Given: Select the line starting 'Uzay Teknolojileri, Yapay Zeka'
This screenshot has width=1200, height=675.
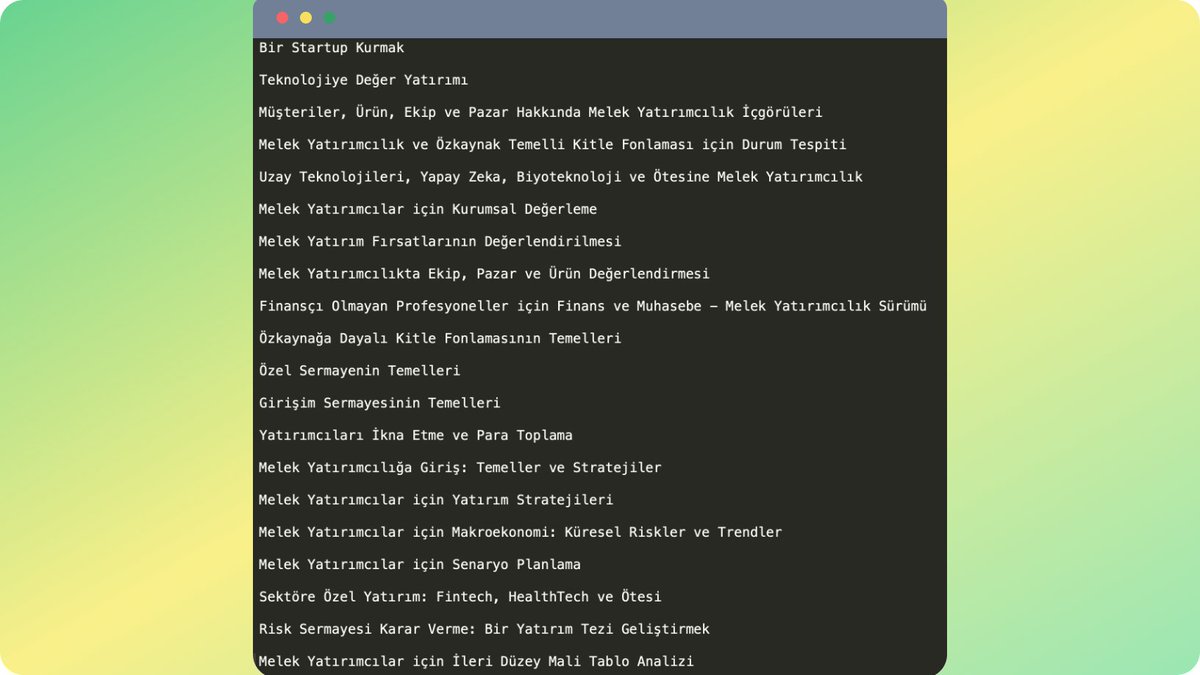Looking at the screenshot, I should (x=560, y=177).
